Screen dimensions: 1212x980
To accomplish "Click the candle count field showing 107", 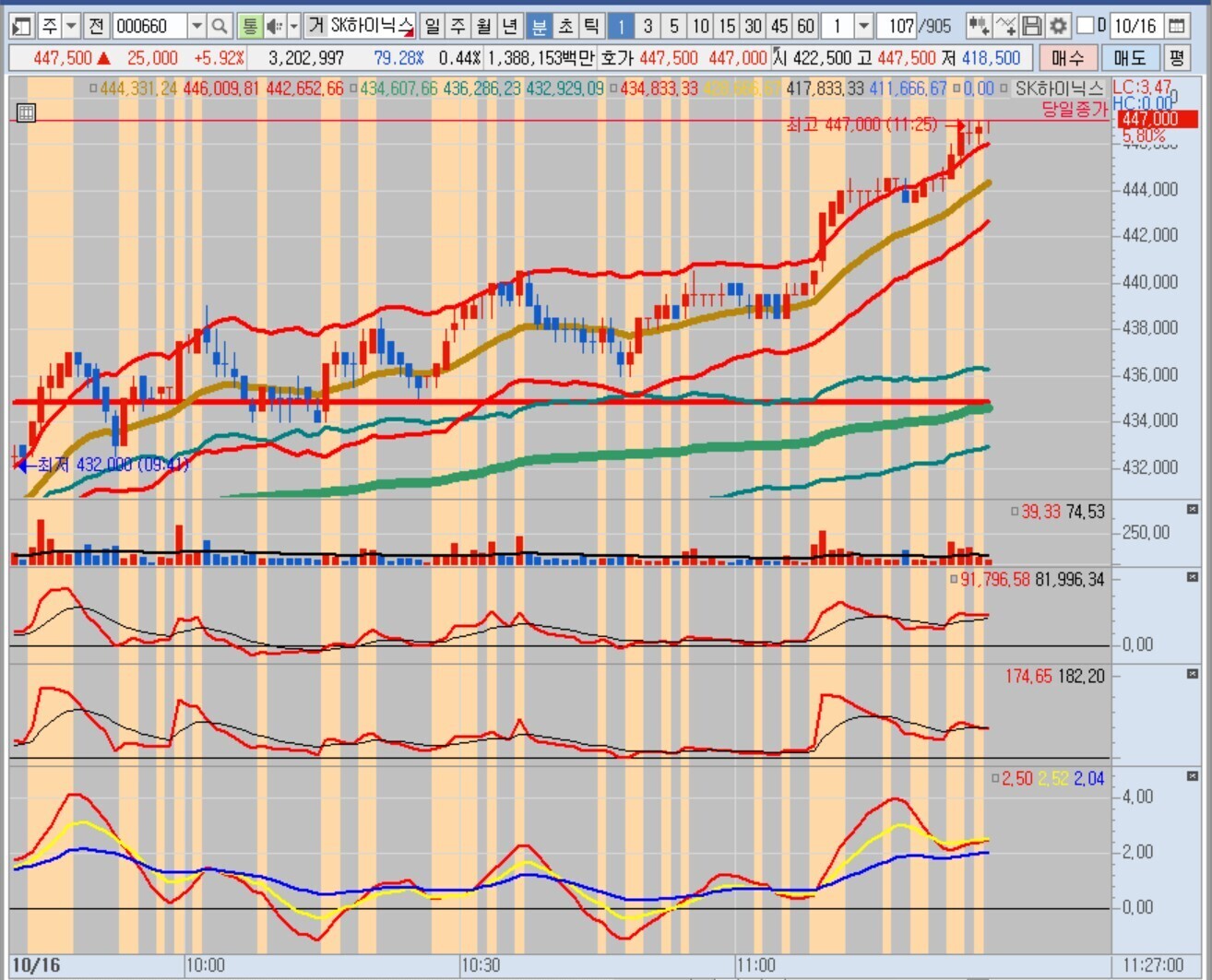I will point(895,26).
